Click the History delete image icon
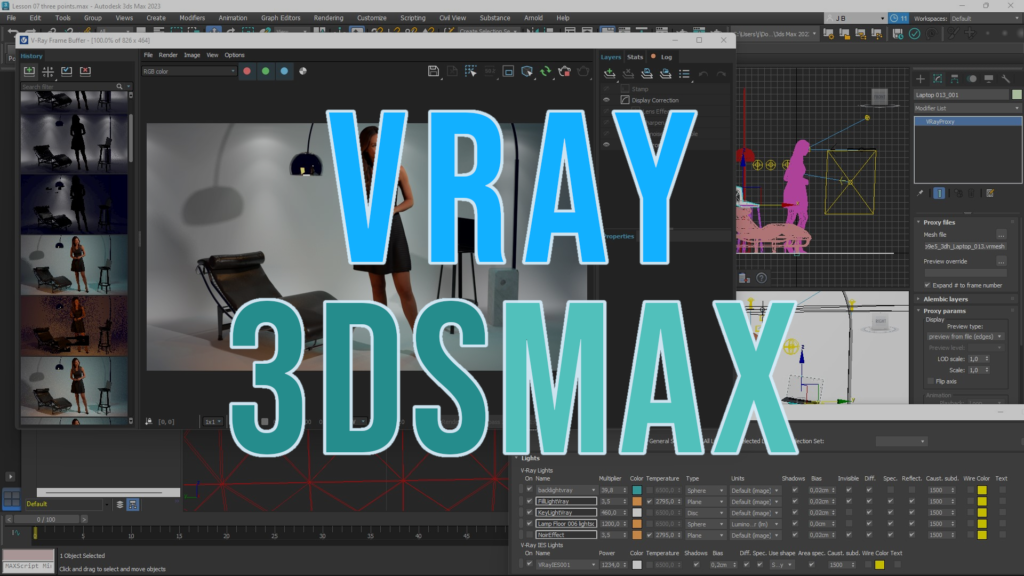This screenshot has height=576, width=1024. (86, 71)
